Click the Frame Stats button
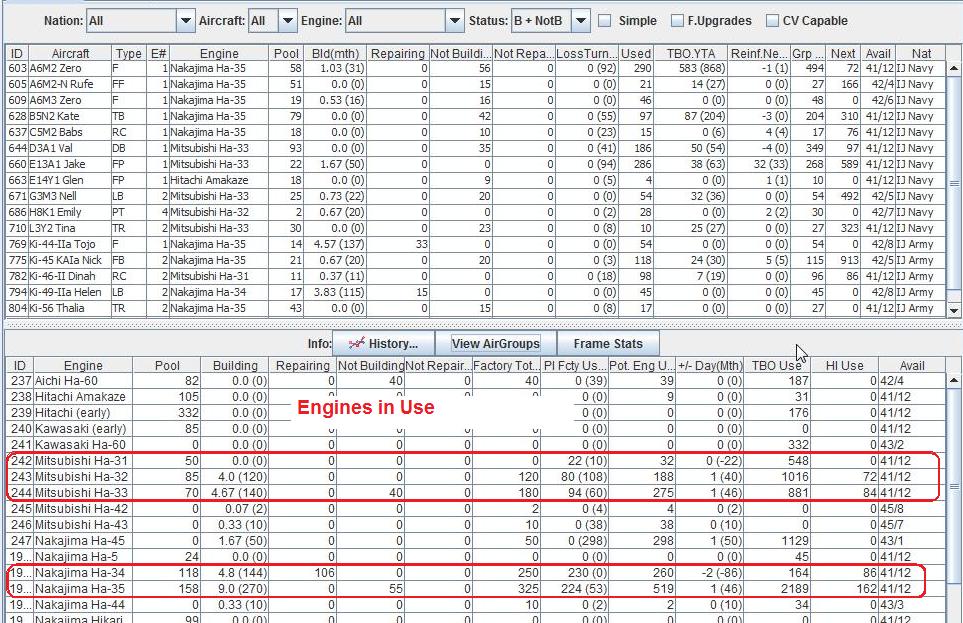 (608, 343)
